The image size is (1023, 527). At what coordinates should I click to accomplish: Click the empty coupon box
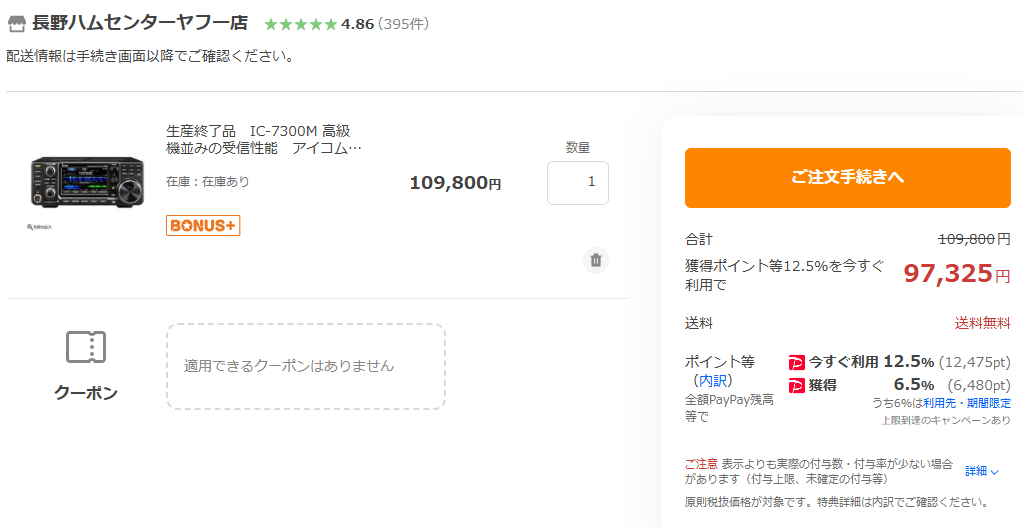[x=305, y=366]
